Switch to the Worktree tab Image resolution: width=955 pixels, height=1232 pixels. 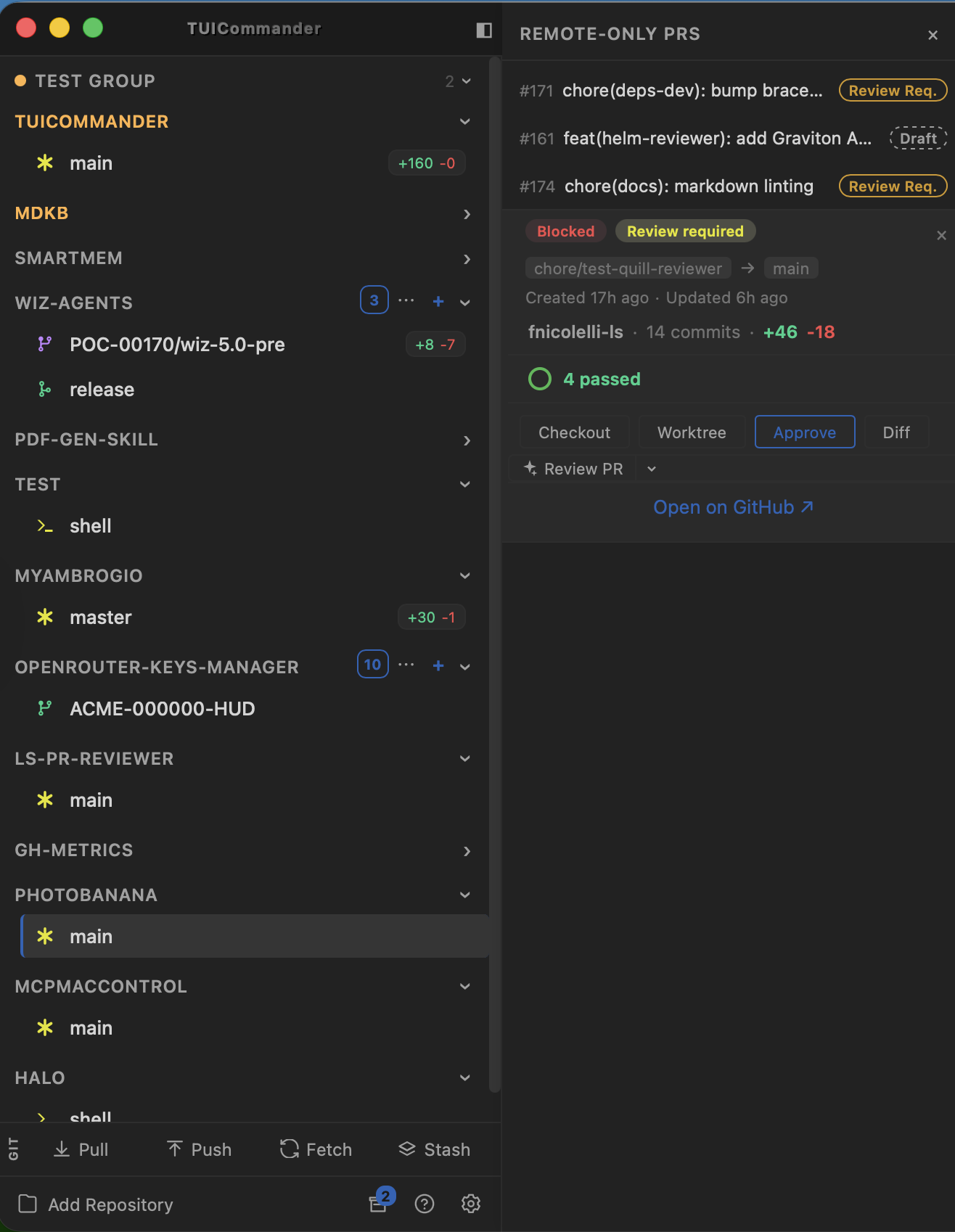click(691, 432)
